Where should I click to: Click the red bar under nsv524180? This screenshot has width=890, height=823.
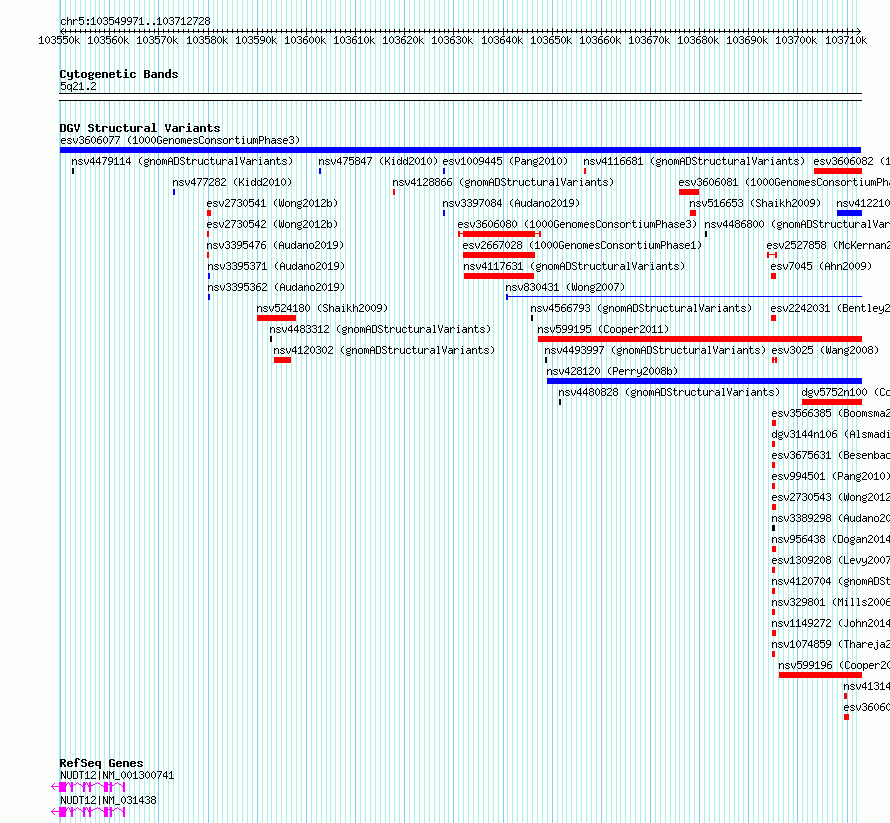(x=276, y=318)
